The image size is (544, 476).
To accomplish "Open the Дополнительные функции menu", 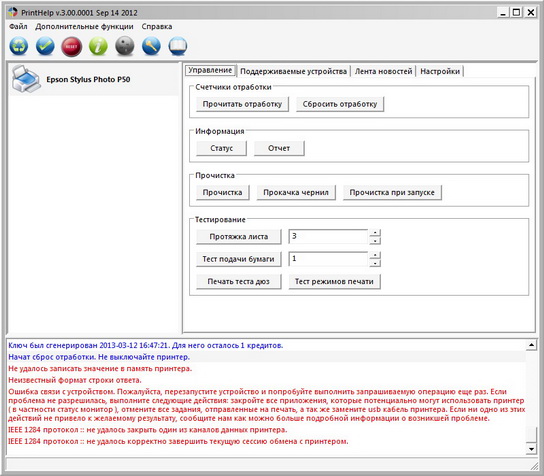I will click(x=84, y=26).
